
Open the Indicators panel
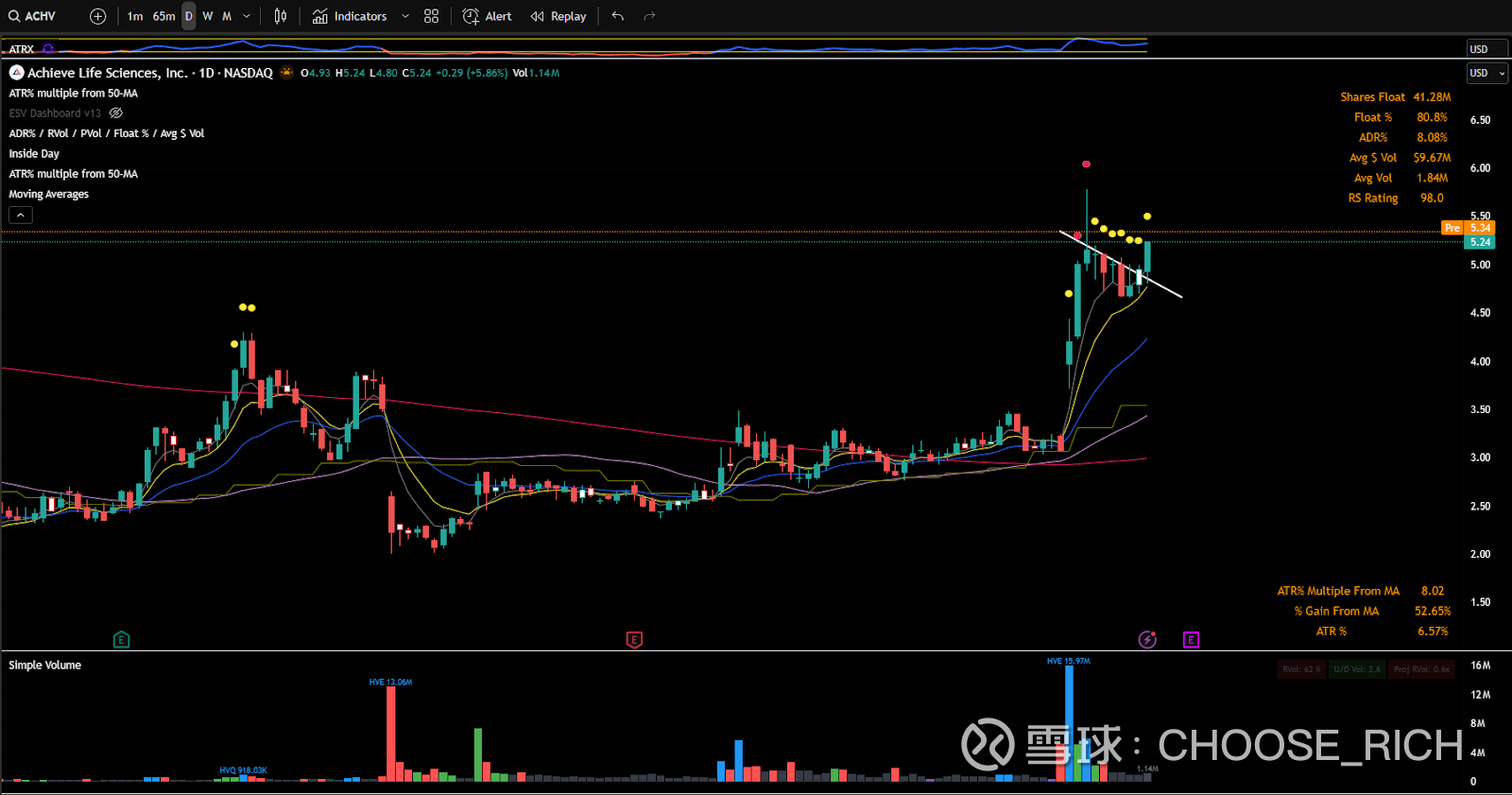[350, 16]
